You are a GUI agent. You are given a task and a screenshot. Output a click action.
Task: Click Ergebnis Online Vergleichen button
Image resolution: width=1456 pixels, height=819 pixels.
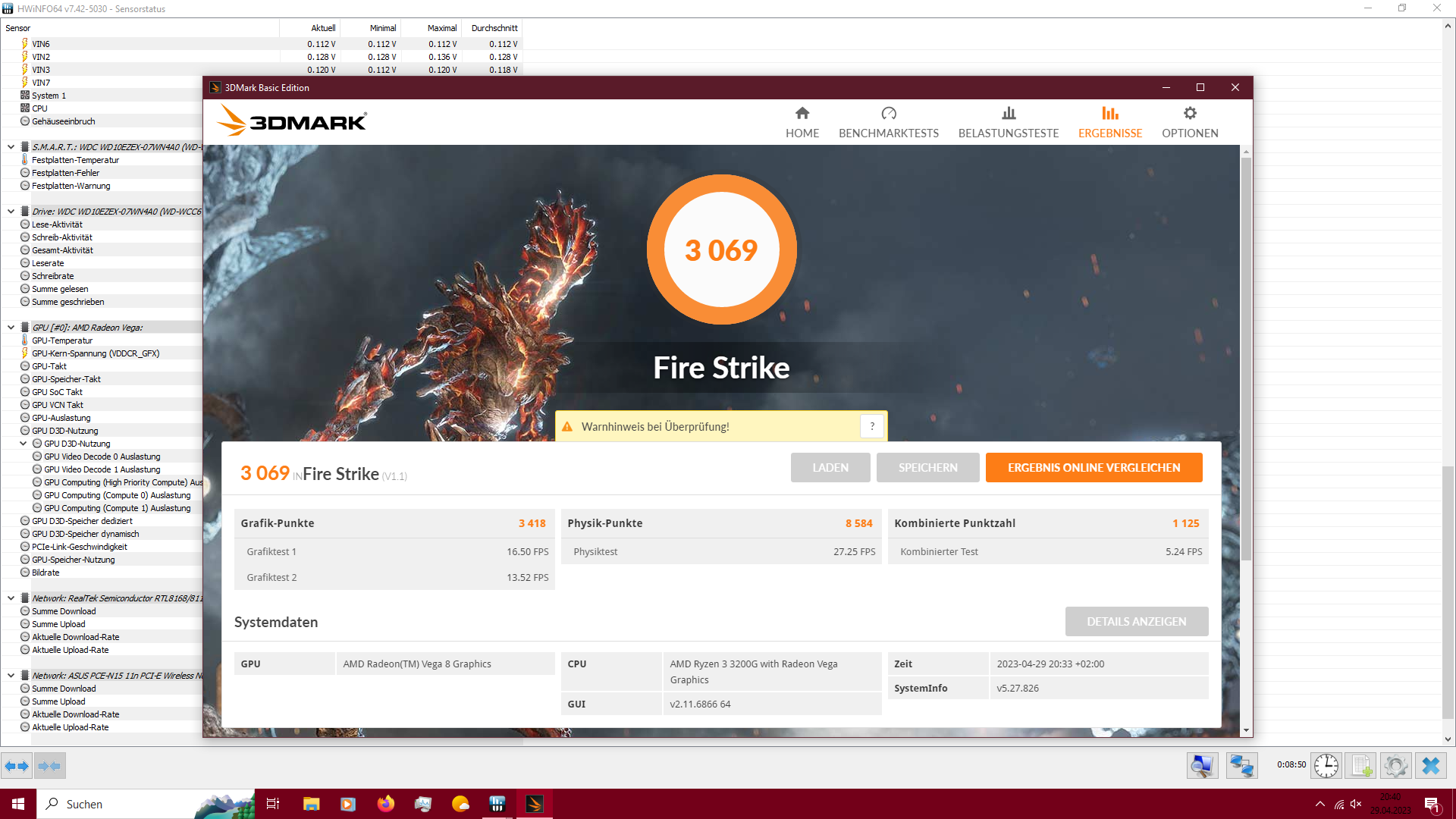pos(1093,468)
